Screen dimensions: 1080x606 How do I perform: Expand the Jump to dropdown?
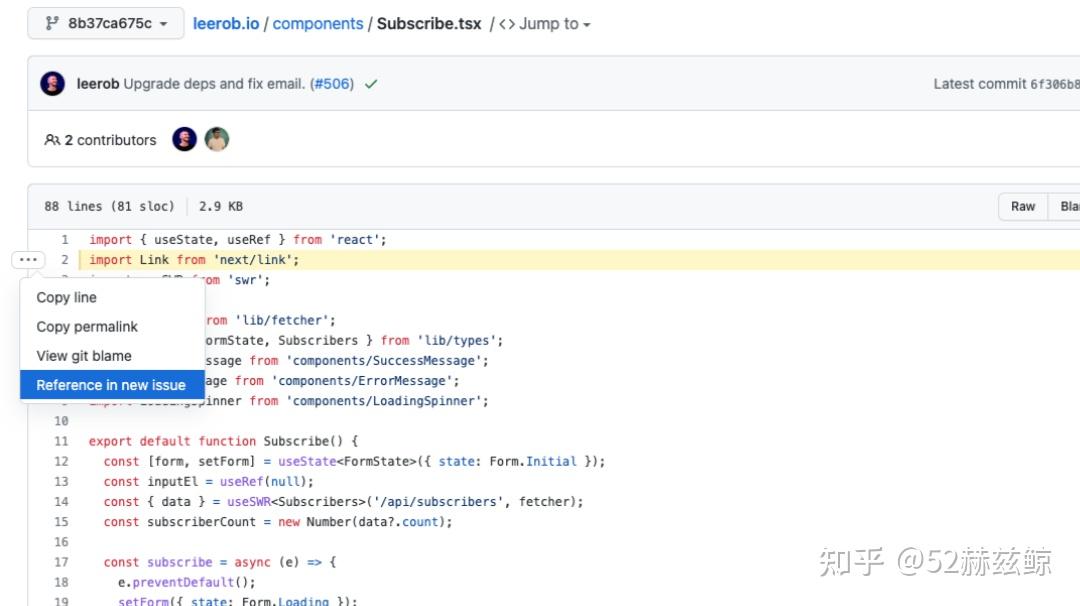point(552,24)
